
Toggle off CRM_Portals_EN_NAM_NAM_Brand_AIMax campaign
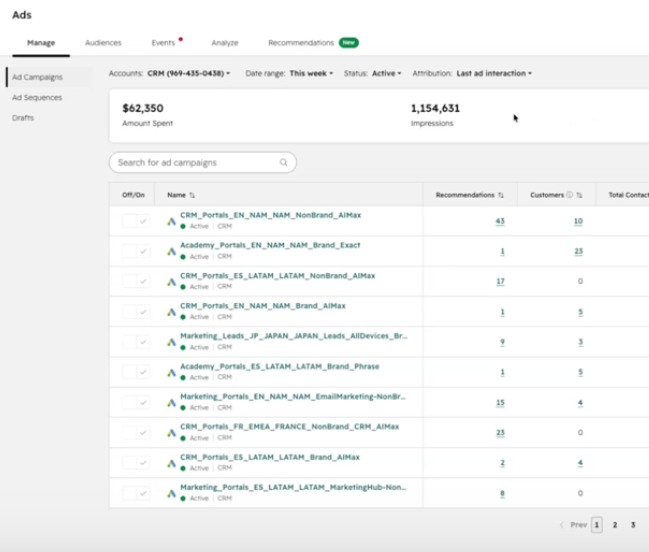[x=136, y=312]
